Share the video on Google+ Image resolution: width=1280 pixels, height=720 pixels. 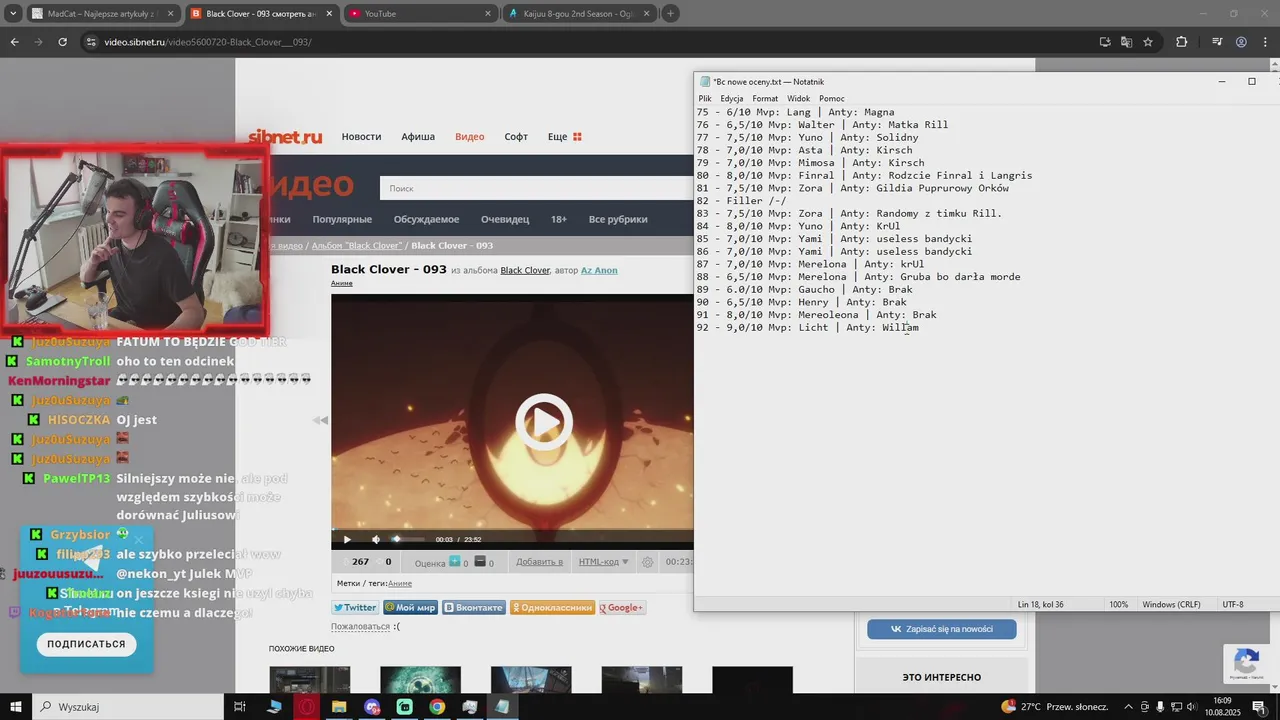[x=622, y=607]
